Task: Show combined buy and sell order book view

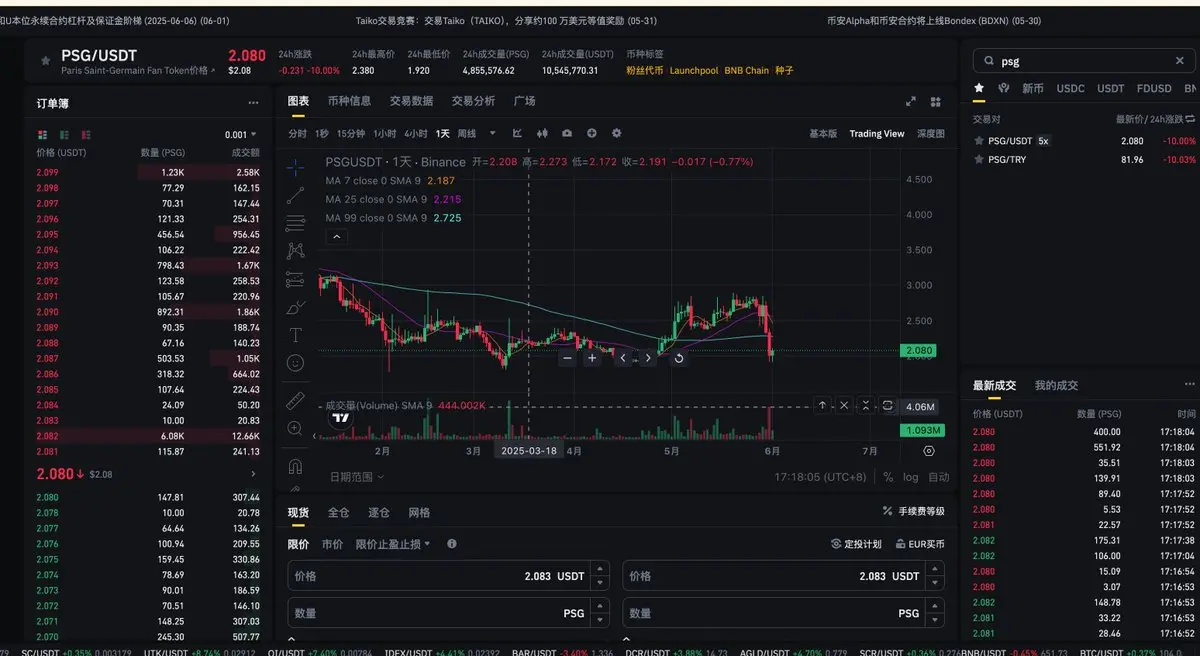Action: coord(42,134)
